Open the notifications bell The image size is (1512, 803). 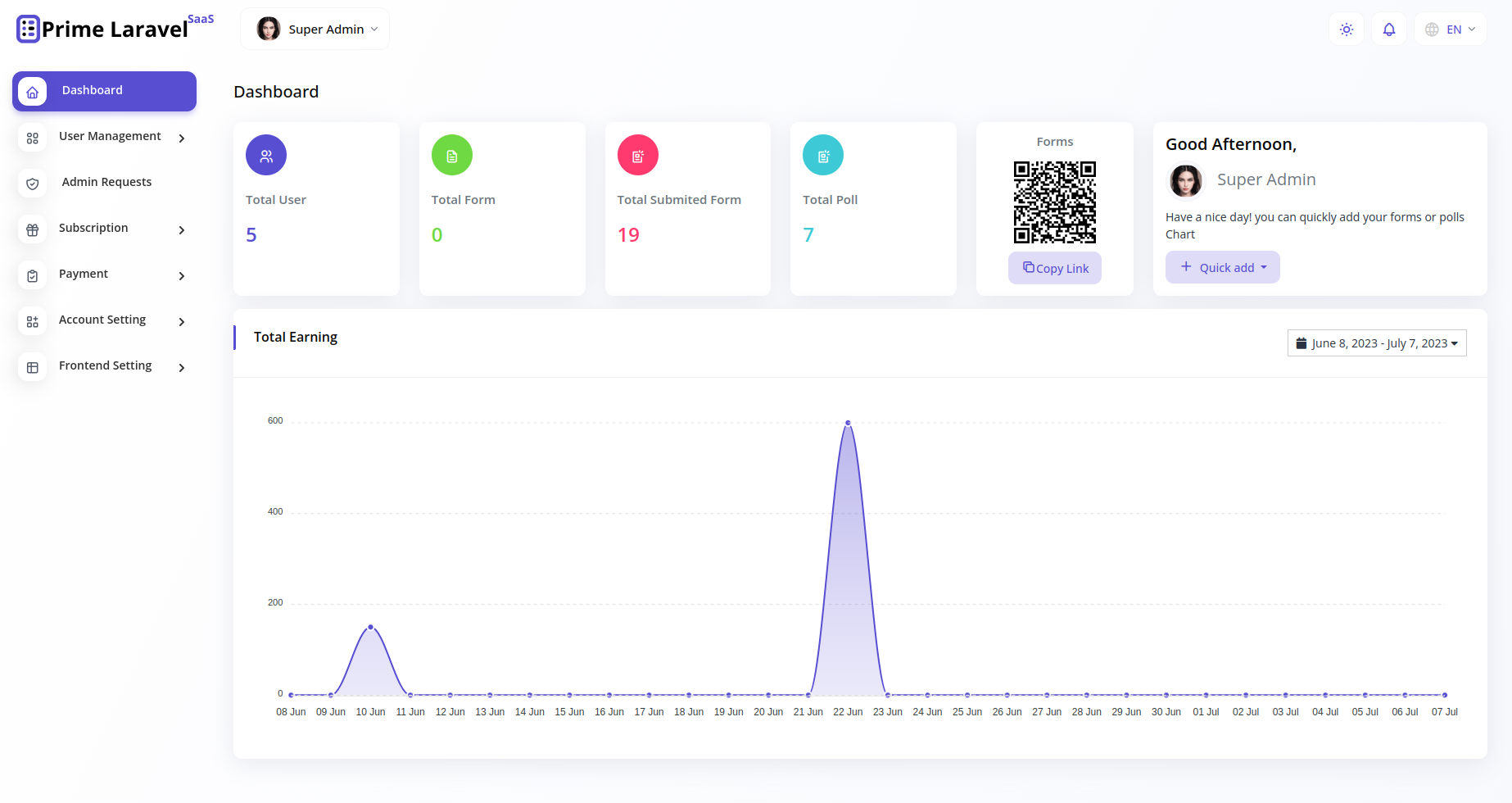point(1389,29)
